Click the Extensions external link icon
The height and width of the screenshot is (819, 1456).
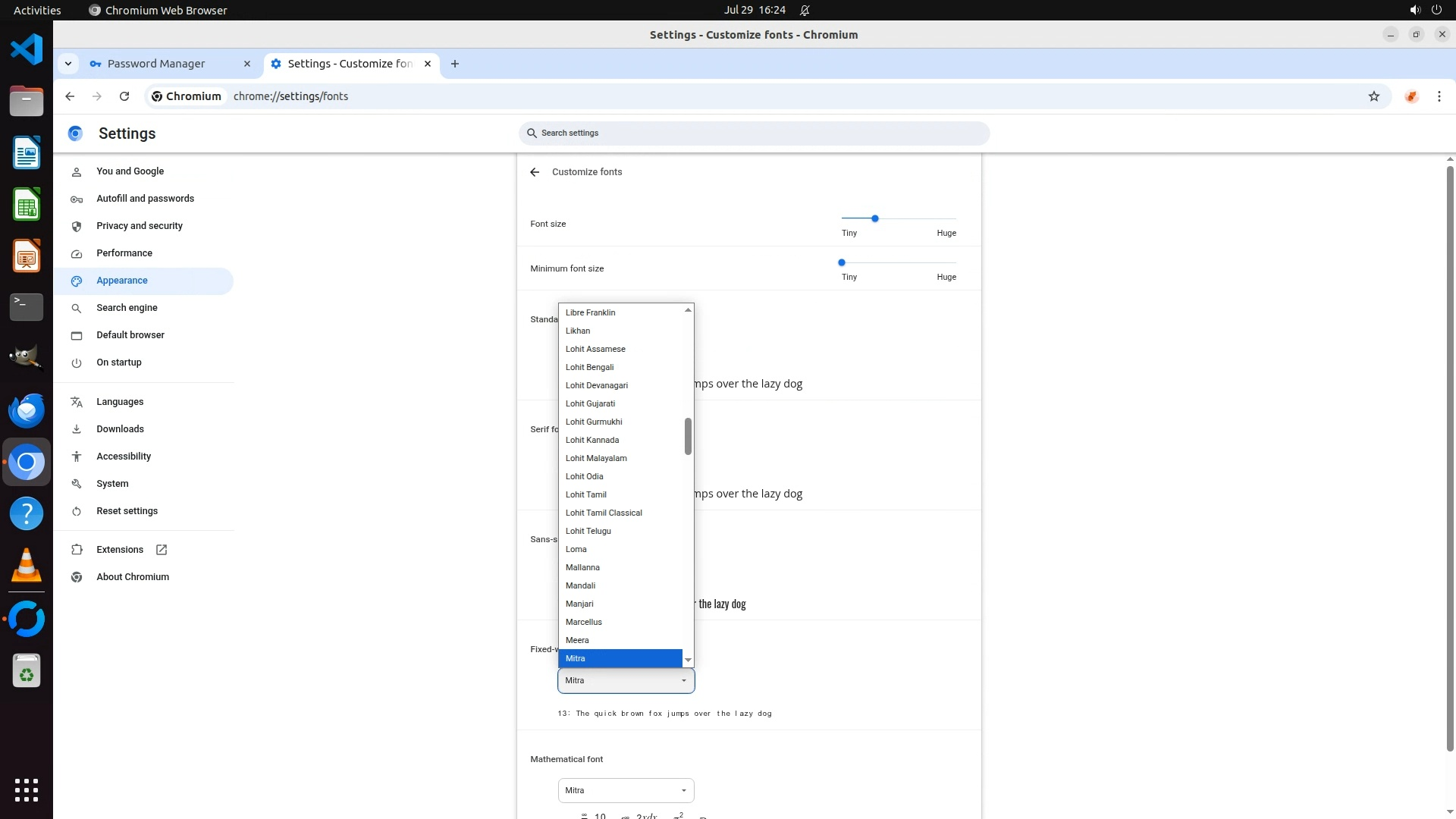point(162,550)
